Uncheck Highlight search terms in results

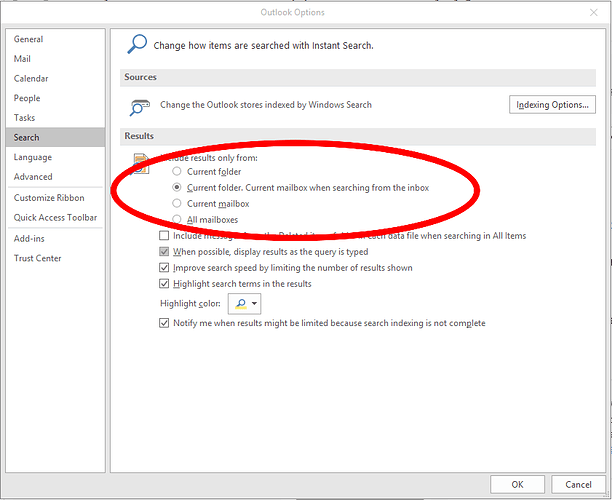[164, 283]
